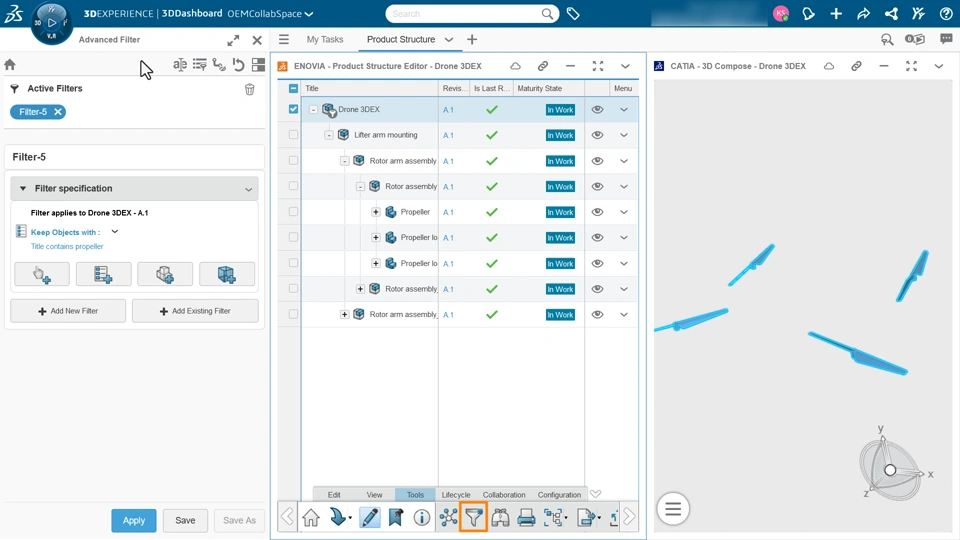Click the binoculars find icon
This screenshot has width=960, height=540.
(500, 517)
